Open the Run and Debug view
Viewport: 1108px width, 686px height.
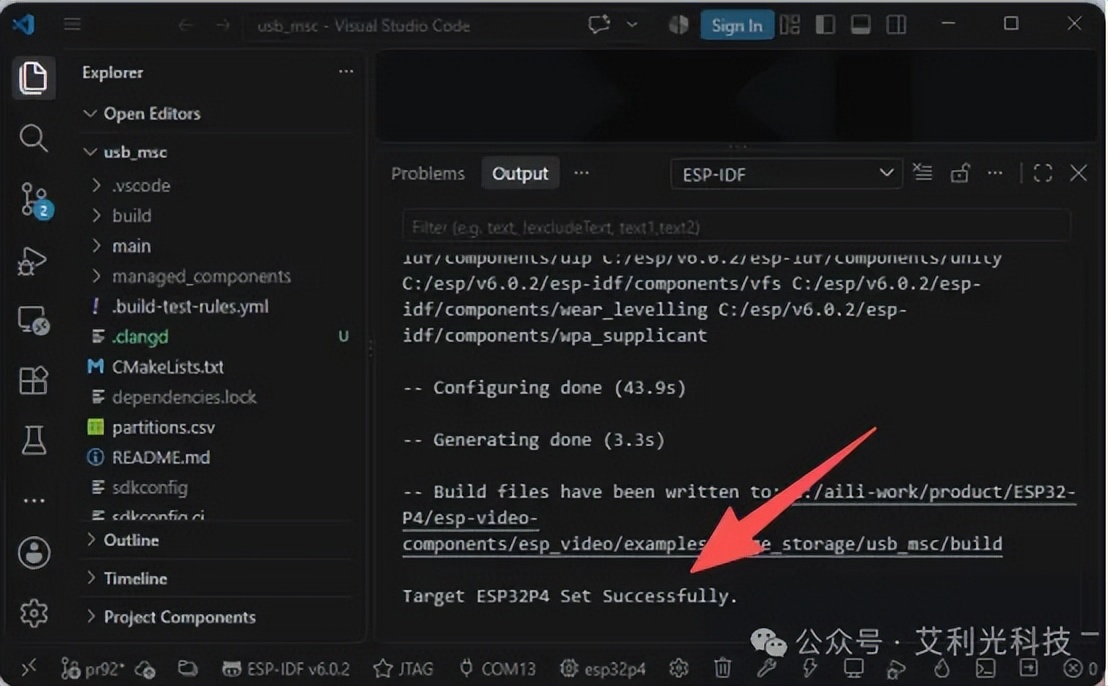[x=33, y=261]
